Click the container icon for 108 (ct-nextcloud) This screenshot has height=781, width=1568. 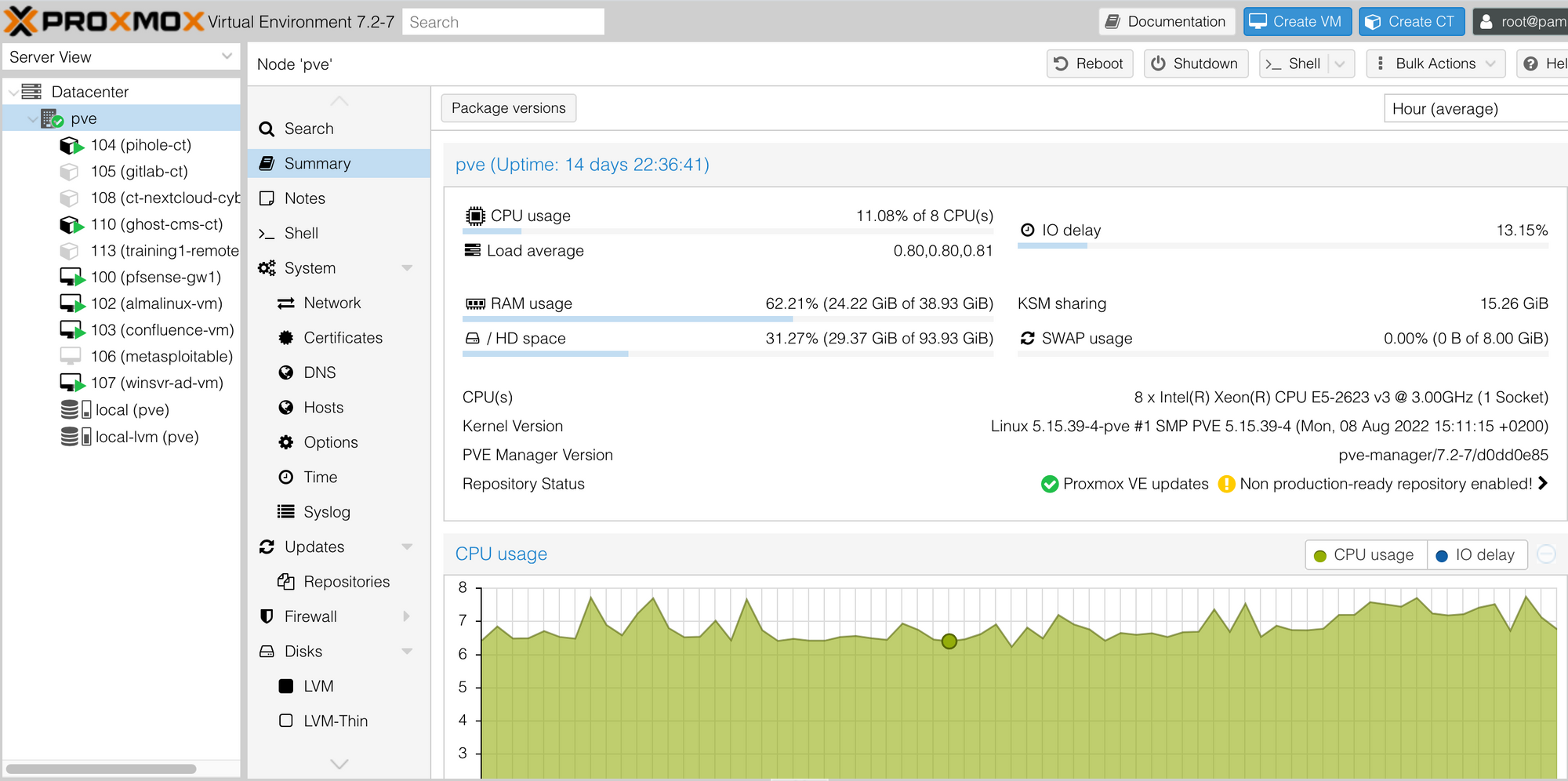point(70,198)
